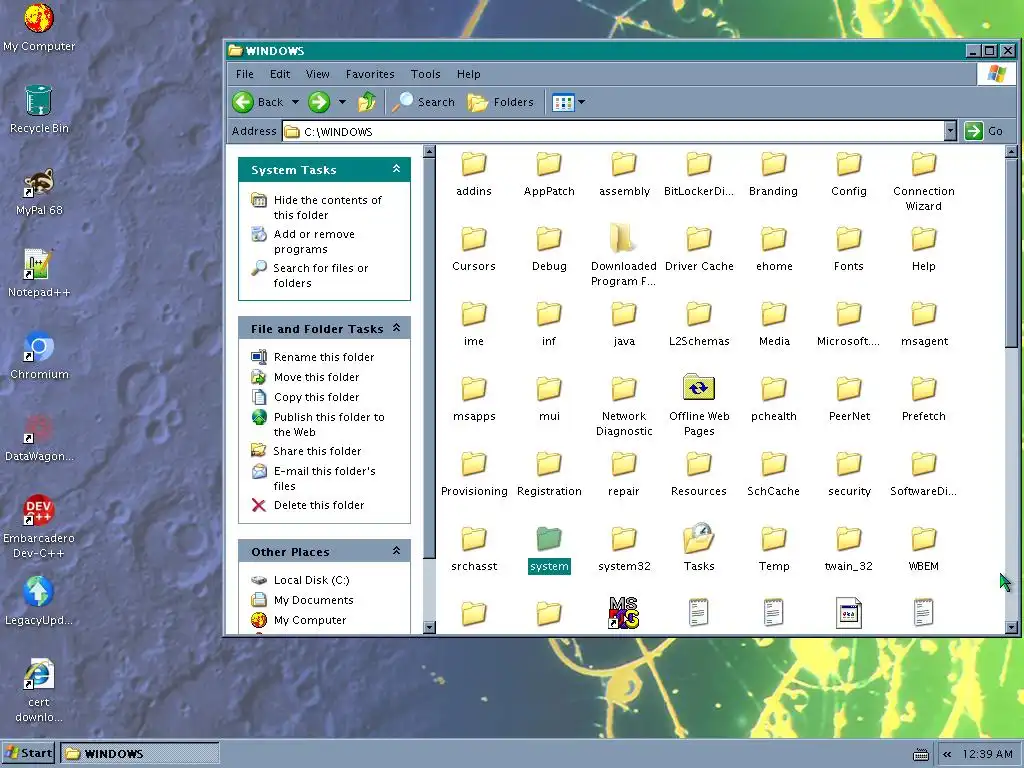Select the cert download shortcut

coord(39,691)
